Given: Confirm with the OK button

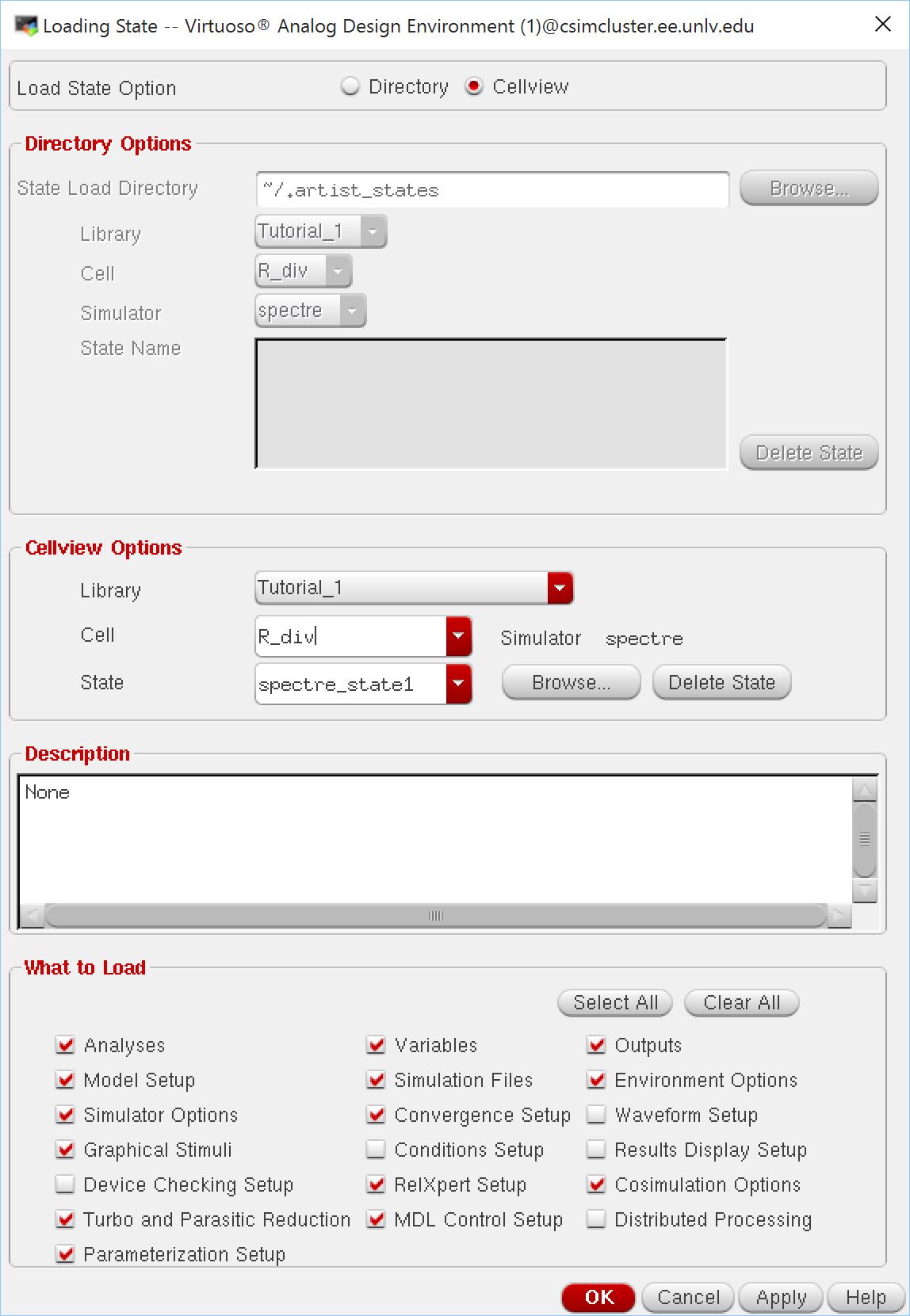Looking at the screenshot, I should pyautogui.click(x=598, y=1297).
